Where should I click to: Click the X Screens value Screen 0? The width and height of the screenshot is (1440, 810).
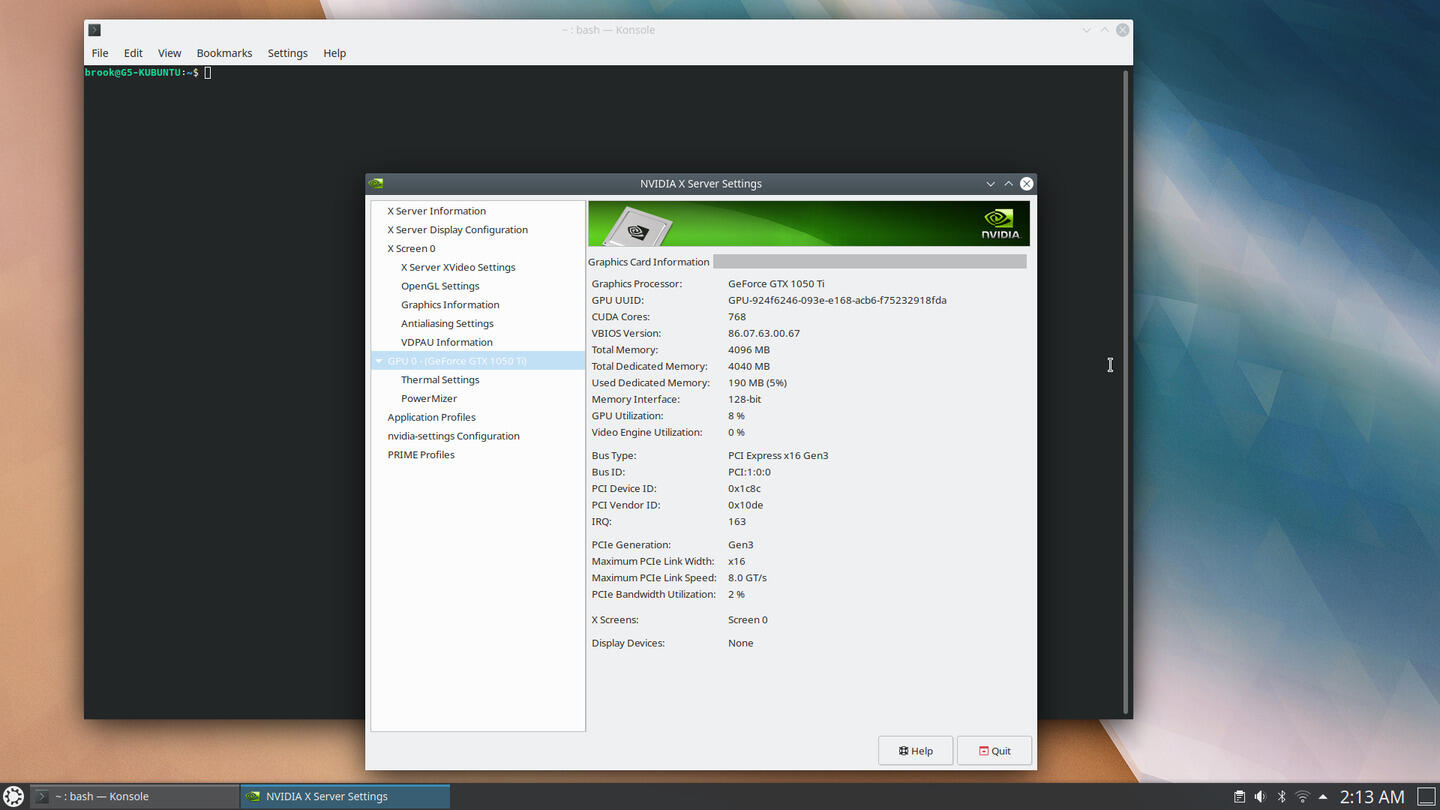pyautogui.click(x=748, y=620)
